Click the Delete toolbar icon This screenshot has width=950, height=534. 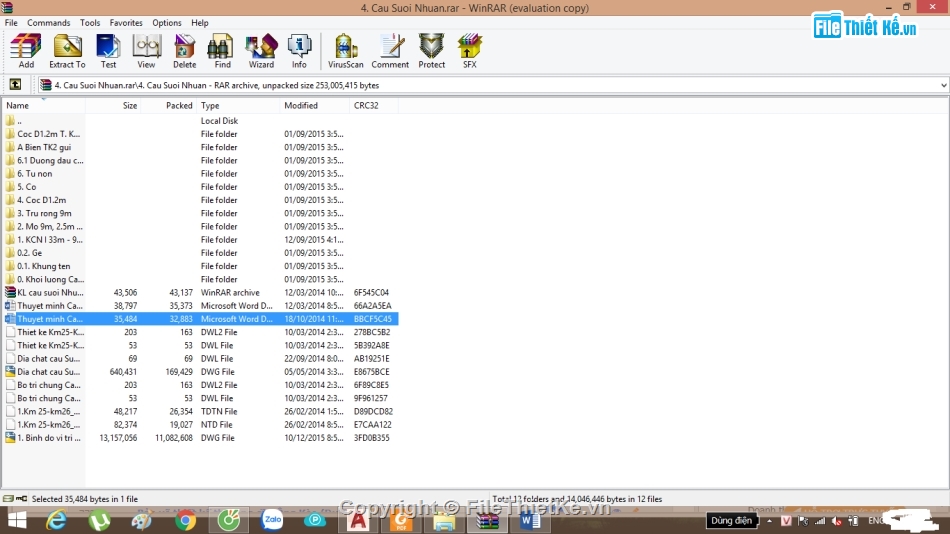click(184, 51)
